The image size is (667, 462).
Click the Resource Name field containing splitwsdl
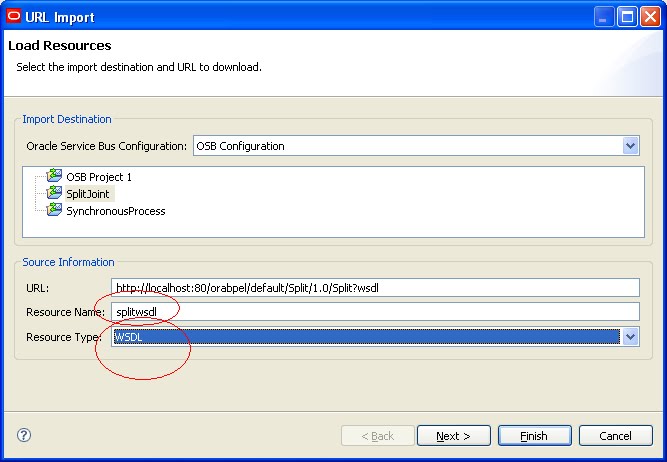click(375, 312)
